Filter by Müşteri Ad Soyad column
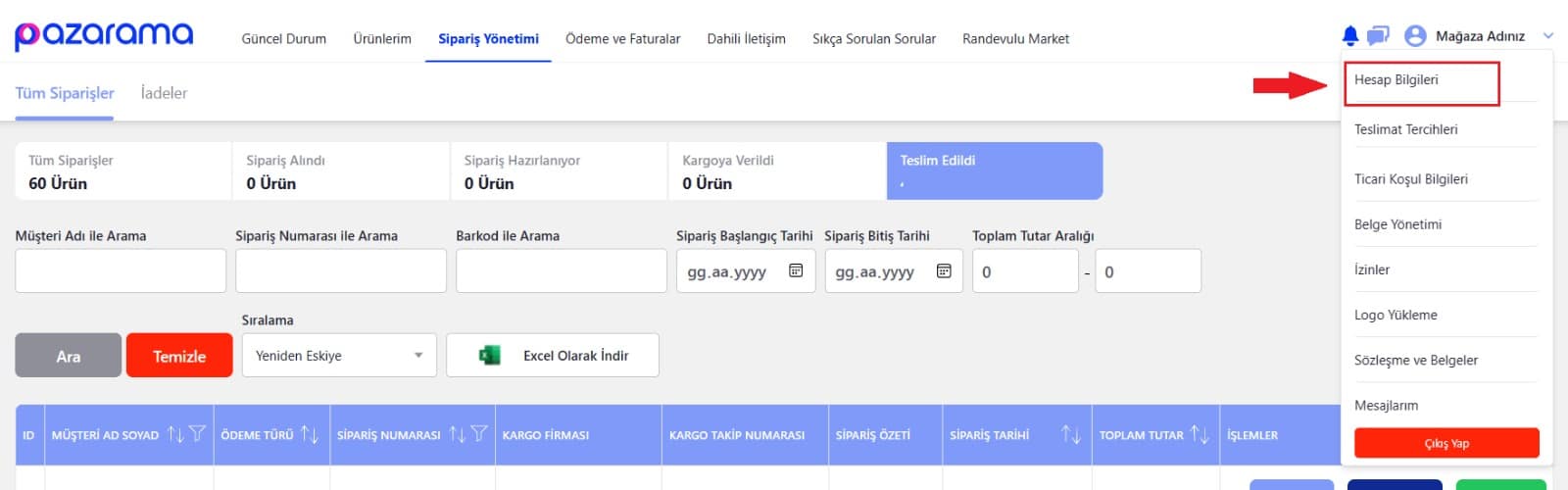The image size is (1568, 490). pos(197,434)
